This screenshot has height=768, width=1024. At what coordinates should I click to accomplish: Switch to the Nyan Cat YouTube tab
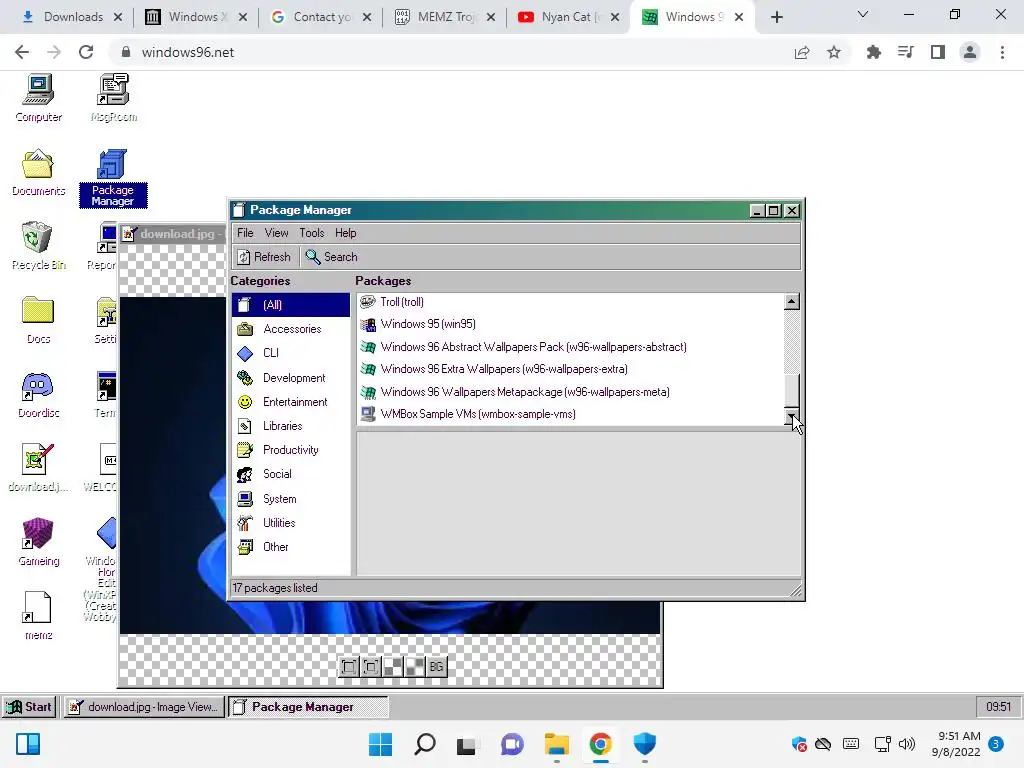567,17
